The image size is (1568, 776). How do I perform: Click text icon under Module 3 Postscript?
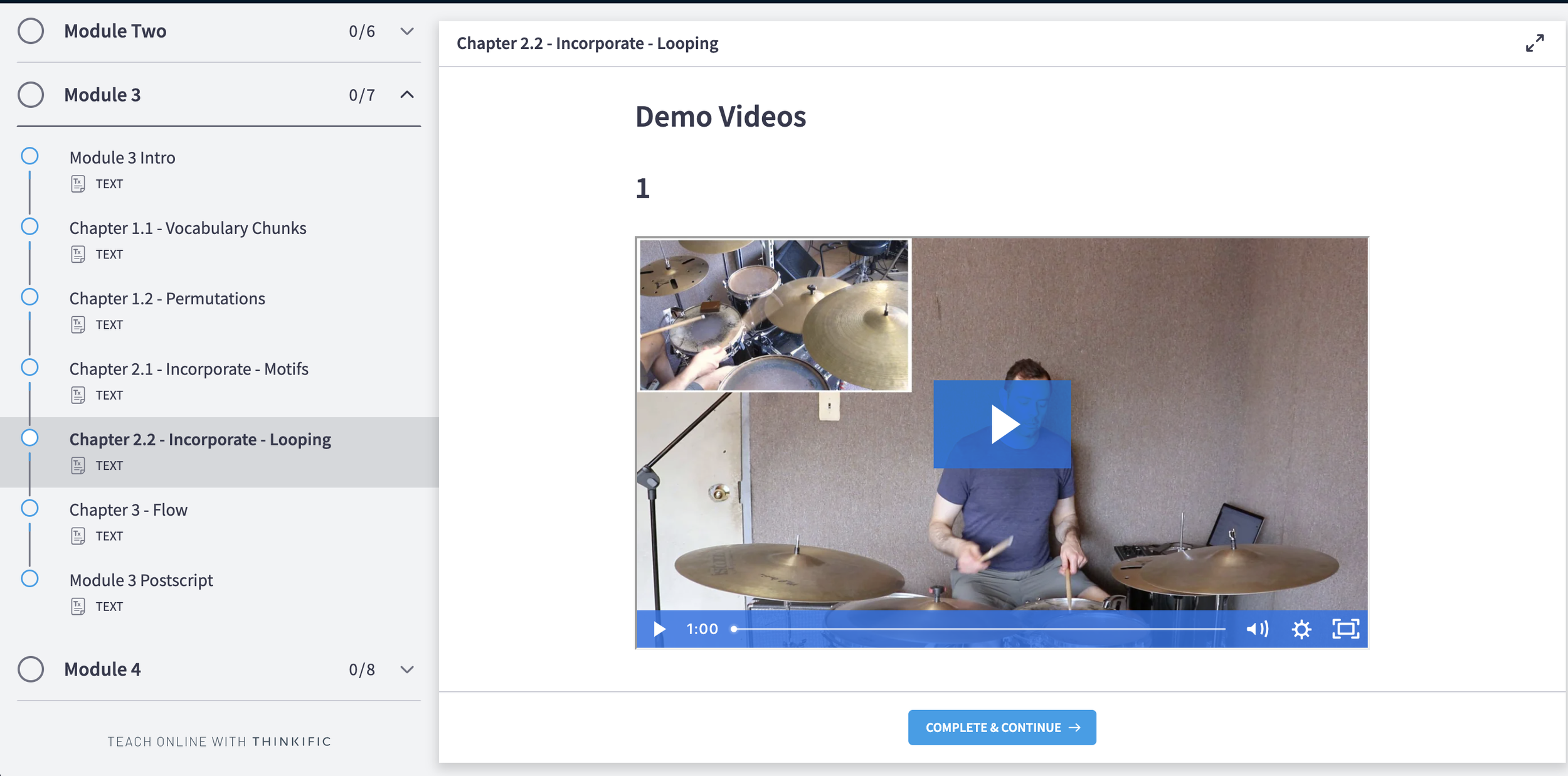[78, 606]
